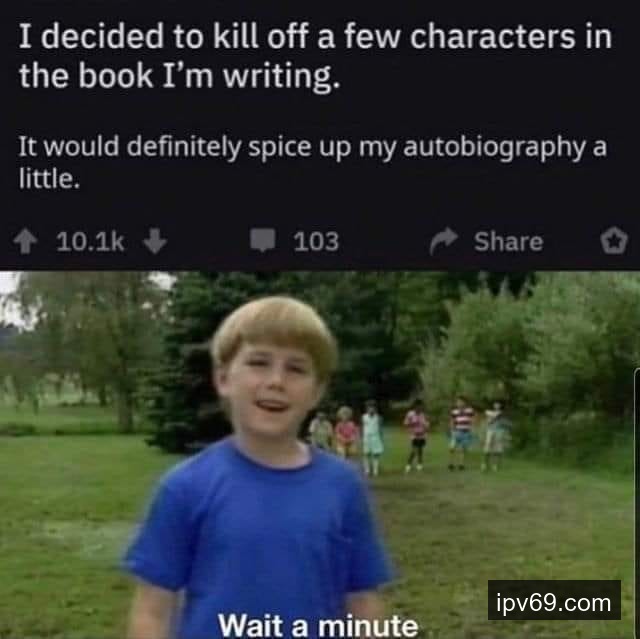Upvote the autobiography post
640x639 pixels.
(x=25, y=242)
